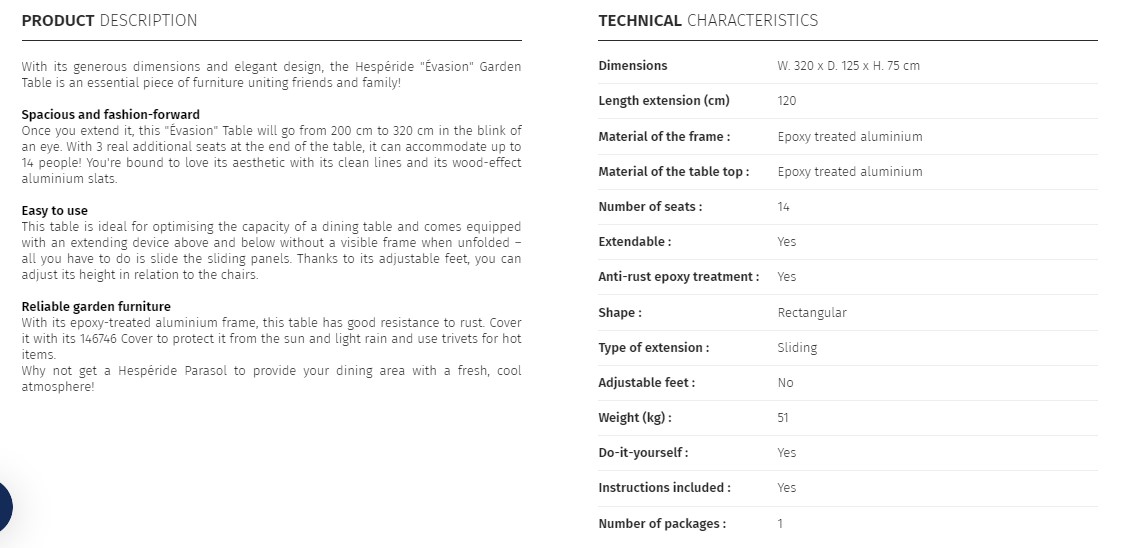Click the Dimensions row label
This screenshot has width=1124, height=548.
tap(632, 65)
